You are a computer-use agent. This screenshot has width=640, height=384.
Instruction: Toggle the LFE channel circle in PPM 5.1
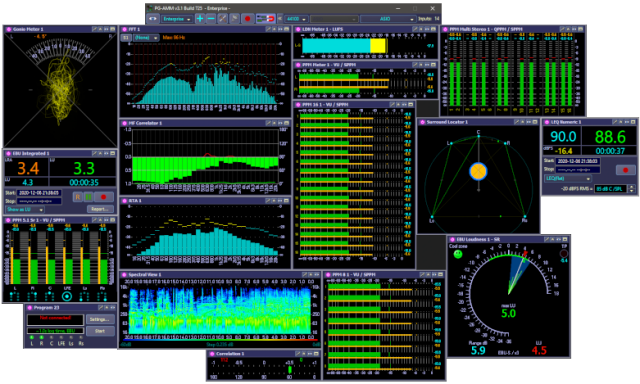67,297
